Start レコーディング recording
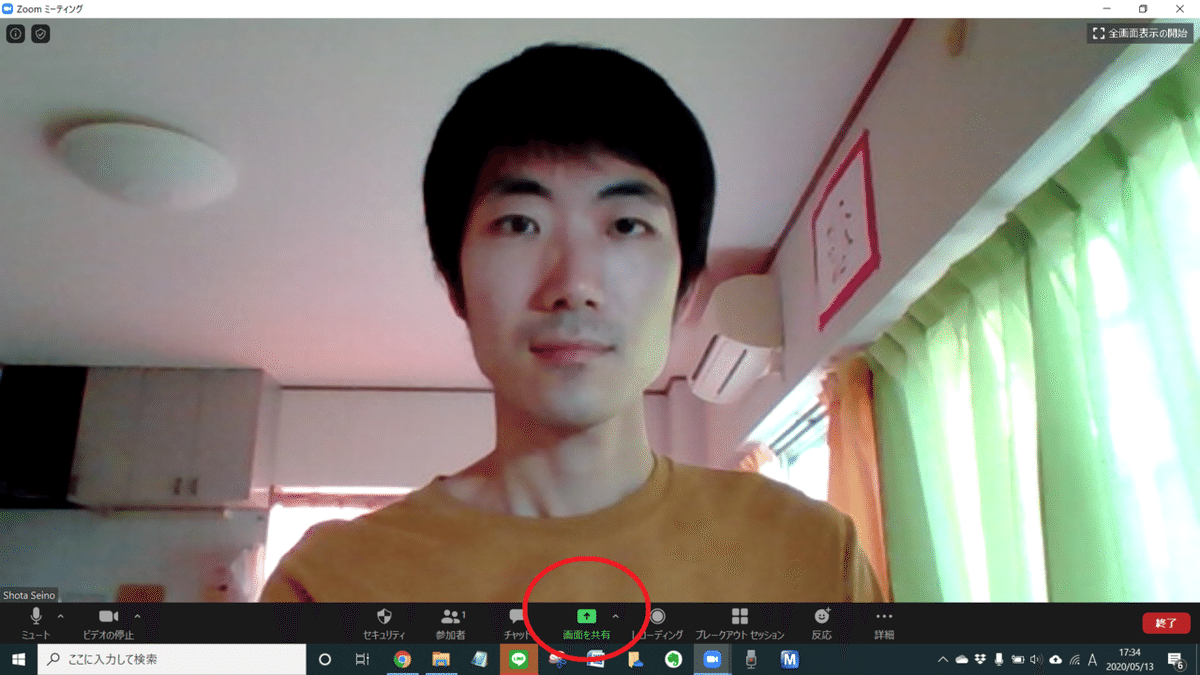This screenshot has height=675, width=1200. [657, 622]
